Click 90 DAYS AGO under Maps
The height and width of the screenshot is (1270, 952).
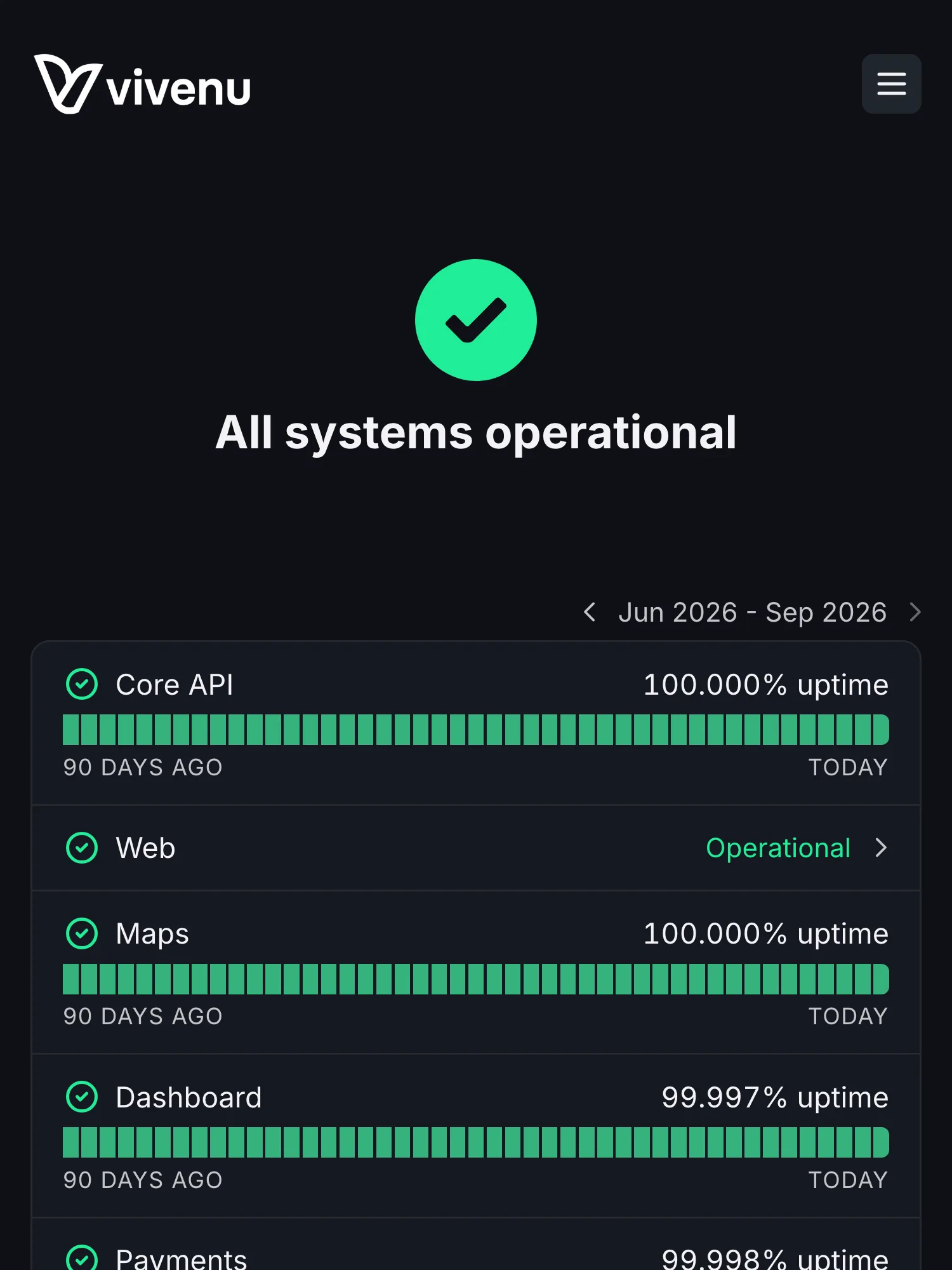(x=143, y=1016)
